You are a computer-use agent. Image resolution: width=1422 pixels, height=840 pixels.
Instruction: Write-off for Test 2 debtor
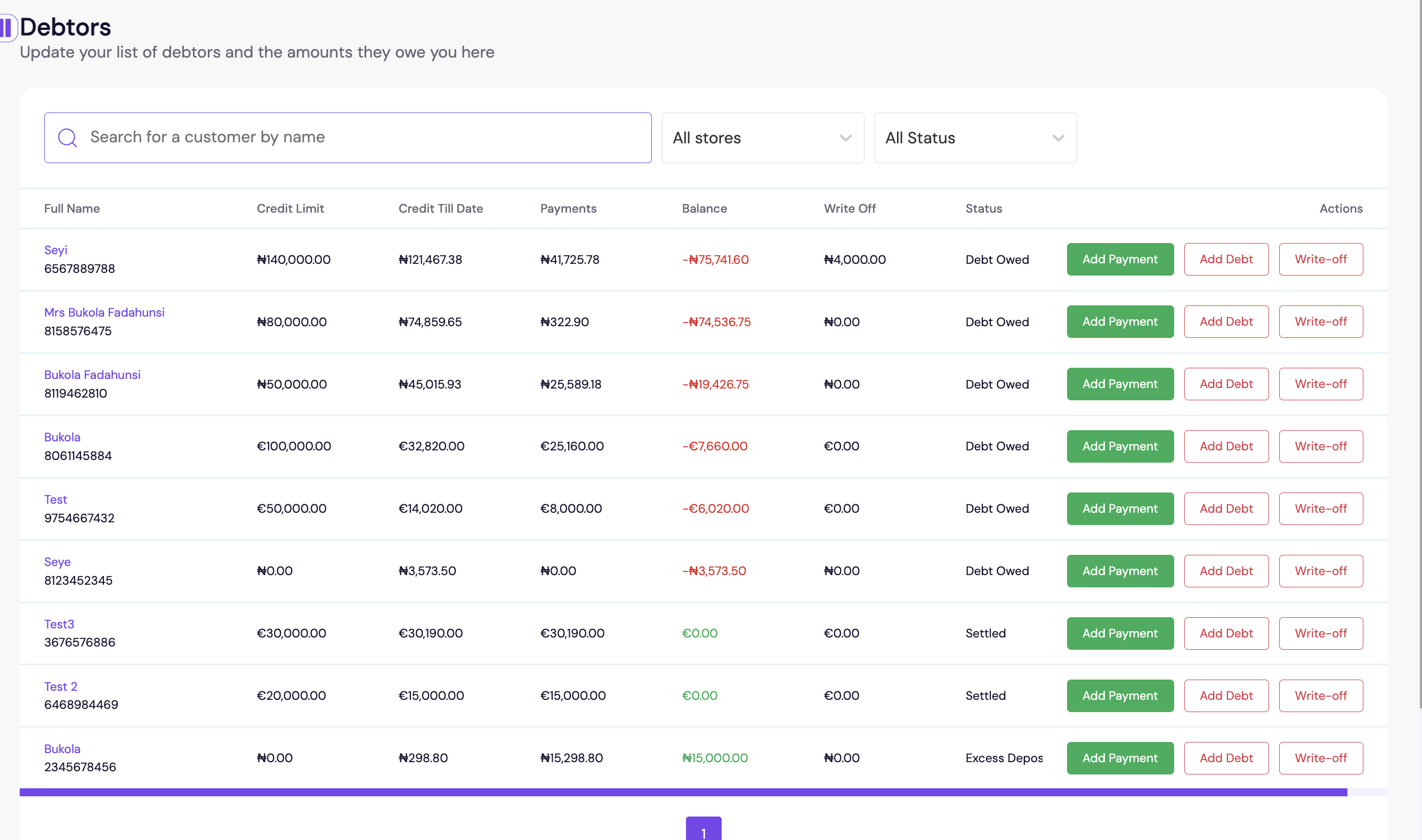(1320, 695)
